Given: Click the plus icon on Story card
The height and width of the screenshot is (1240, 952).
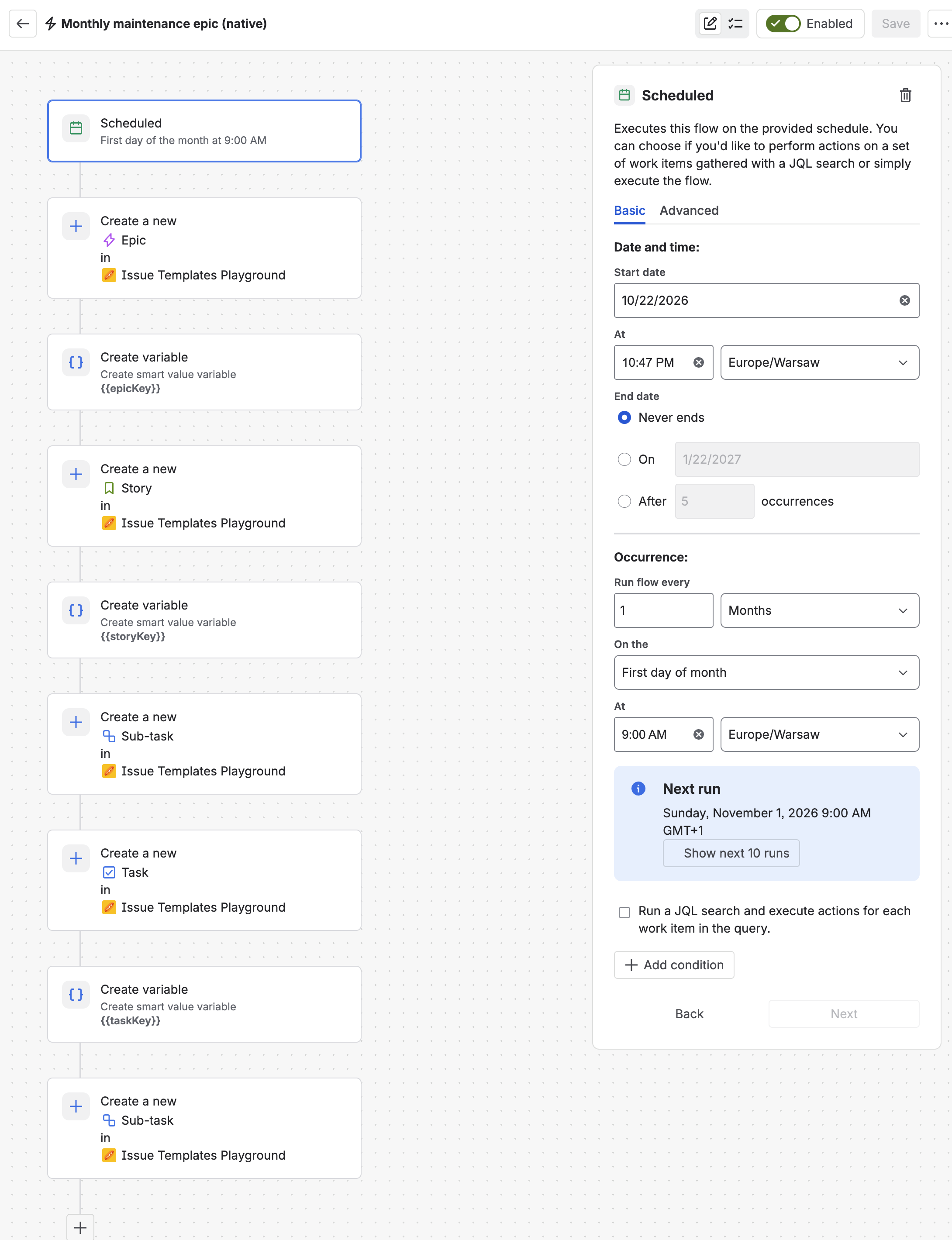Looking at the screenshot, I should pyautogui.click(x=76, y=474).
